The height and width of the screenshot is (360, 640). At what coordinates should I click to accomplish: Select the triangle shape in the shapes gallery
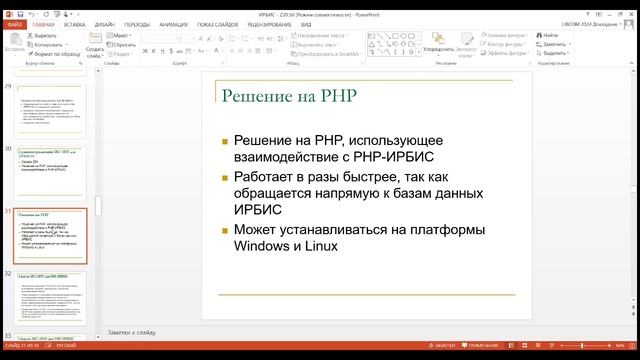(371, 44)
